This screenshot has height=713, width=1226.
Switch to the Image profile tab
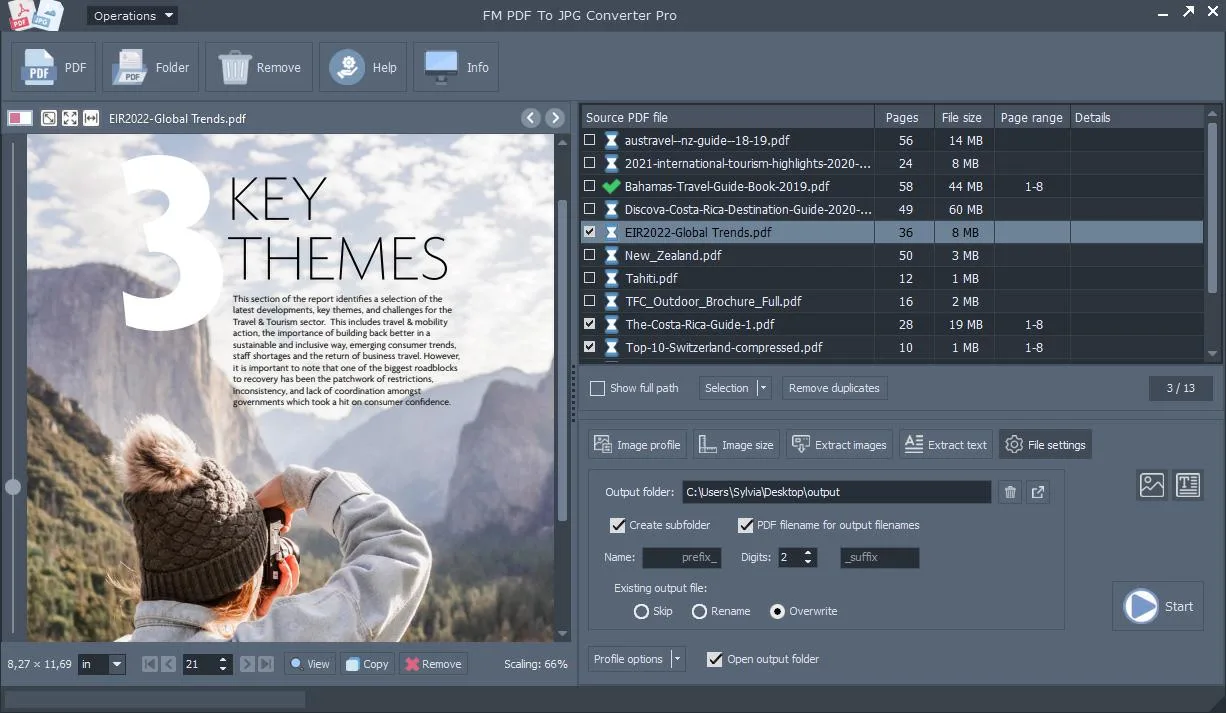click(637, 445)
